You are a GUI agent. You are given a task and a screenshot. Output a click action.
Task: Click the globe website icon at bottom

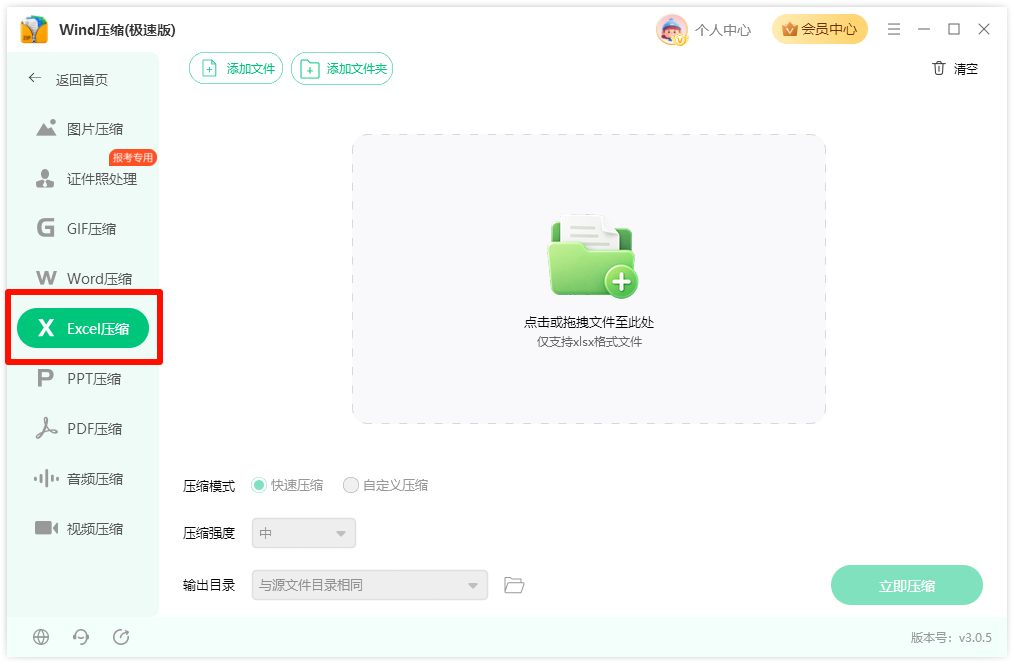tap(41, 637)
